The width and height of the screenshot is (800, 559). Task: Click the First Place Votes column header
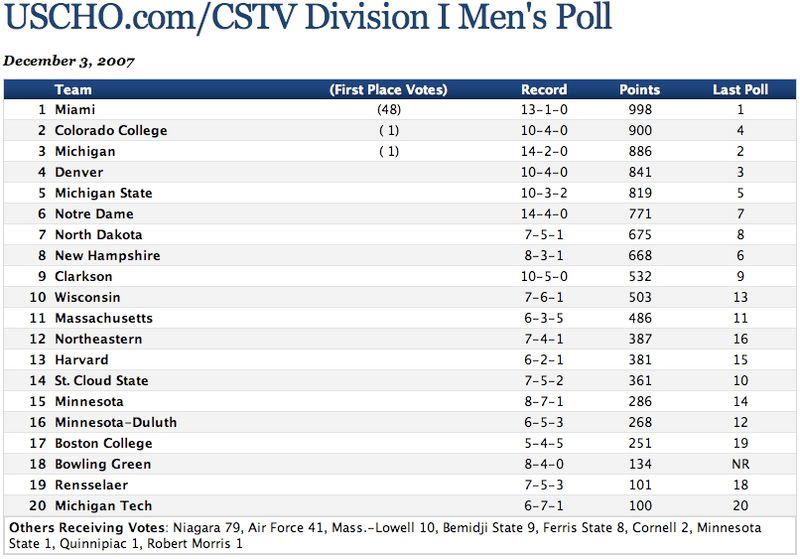point(388,89)
